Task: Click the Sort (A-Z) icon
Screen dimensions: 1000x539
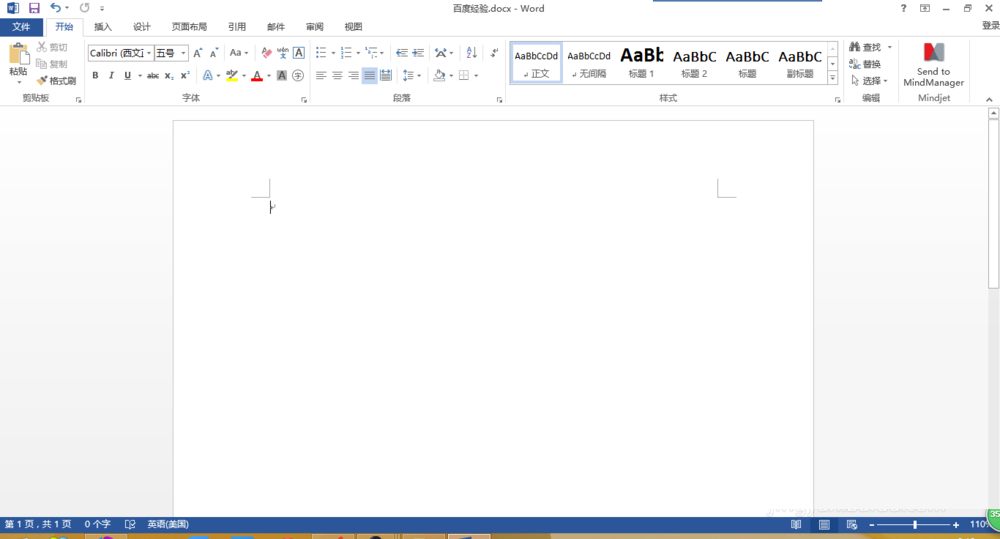Action: pos(471,53)
